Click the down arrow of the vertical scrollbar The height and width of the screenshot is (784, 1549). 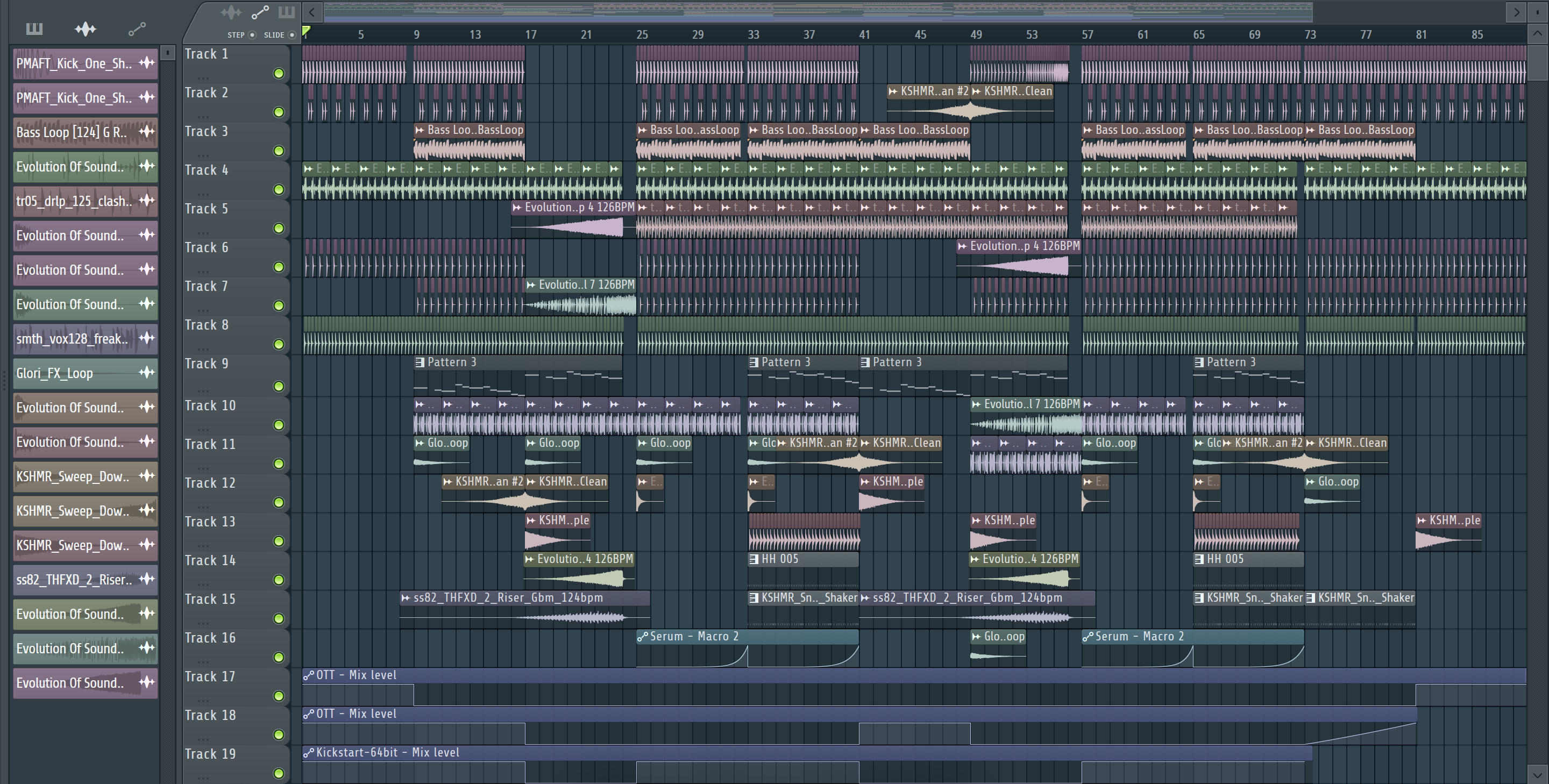coord(1538,774)
